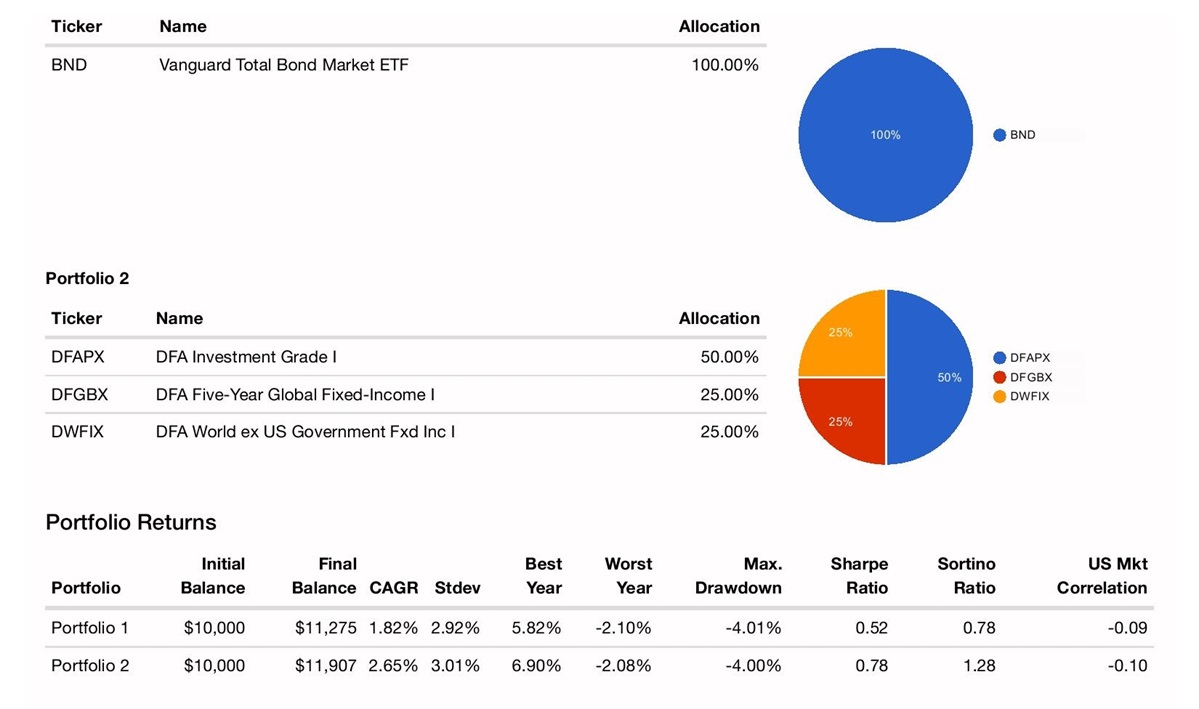This screenshot has width=1199, height=709.
Task: Open DFA World ex US Government name
Action: pyautogui.click(x=305, y=432)
